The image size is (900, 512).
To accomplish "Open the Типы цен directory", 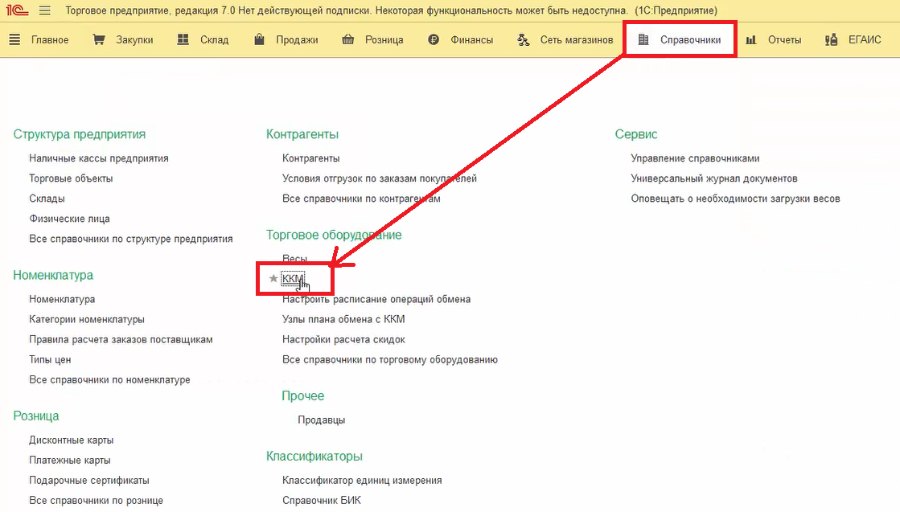I will point(50,359).
